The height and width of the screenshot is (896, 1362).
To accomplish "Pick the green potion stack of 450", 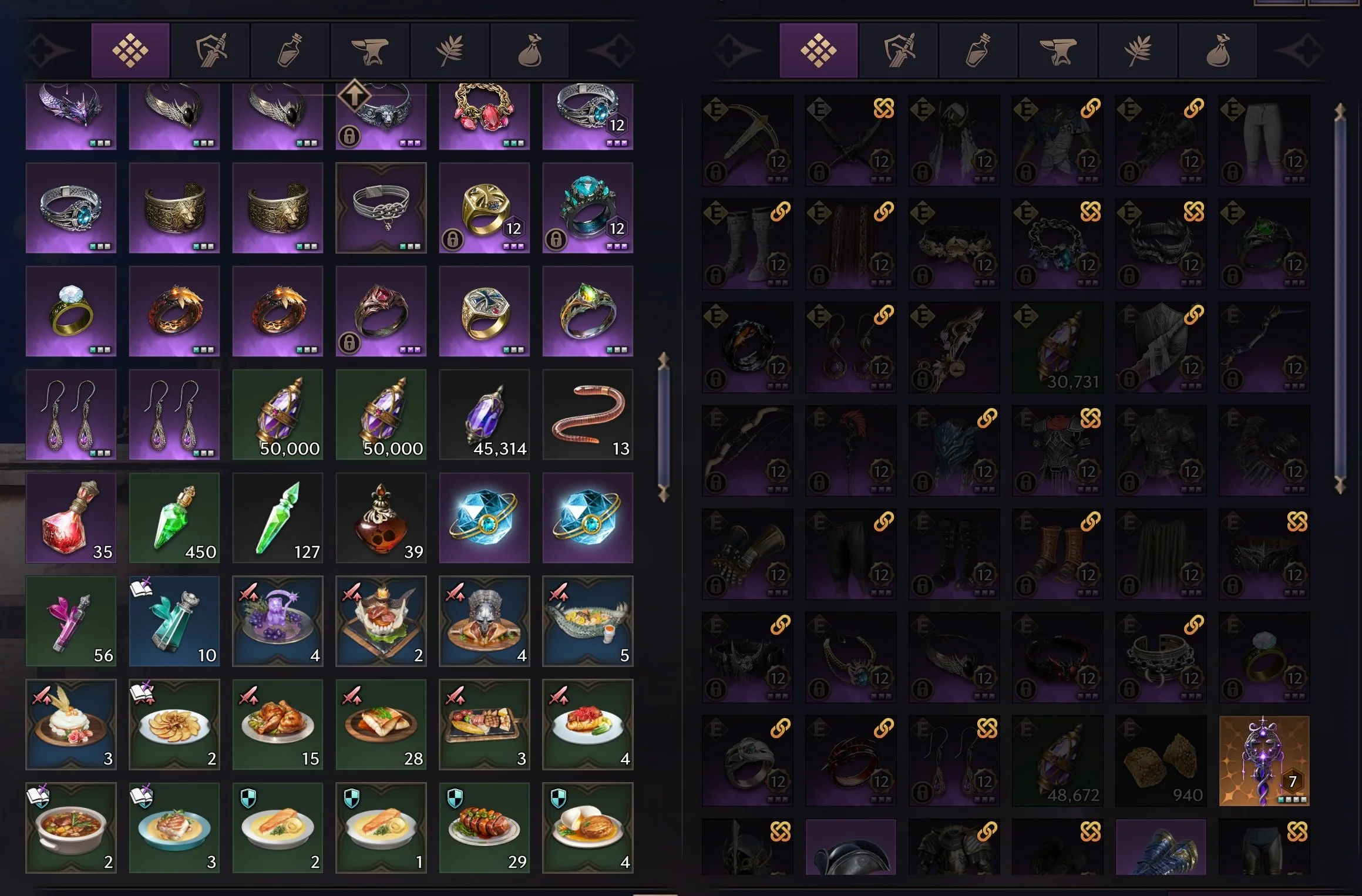I will tap(174, 518).
